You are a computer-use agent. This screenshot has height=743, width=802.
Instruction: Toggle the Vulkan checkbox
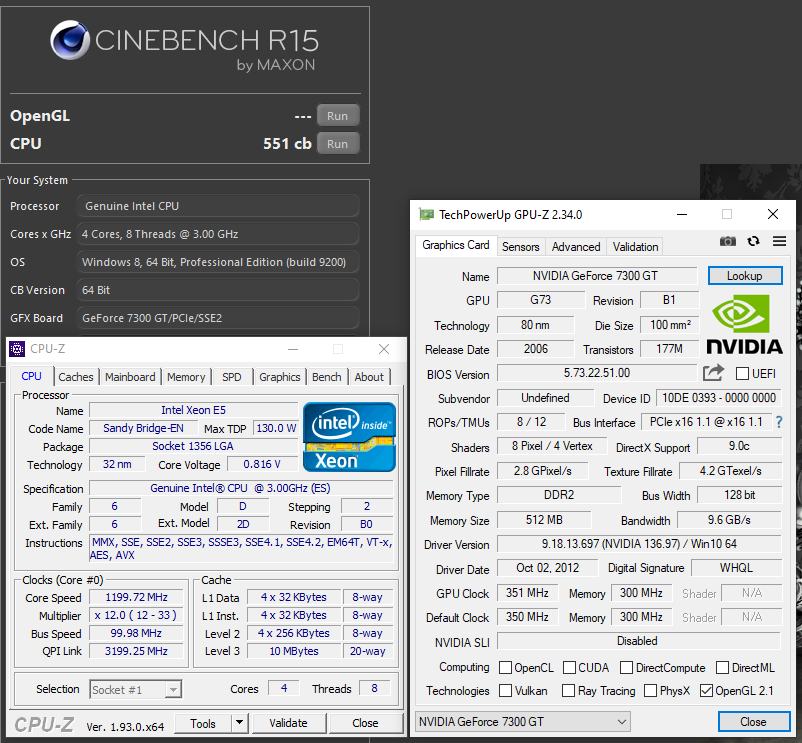tap(505, 690)
